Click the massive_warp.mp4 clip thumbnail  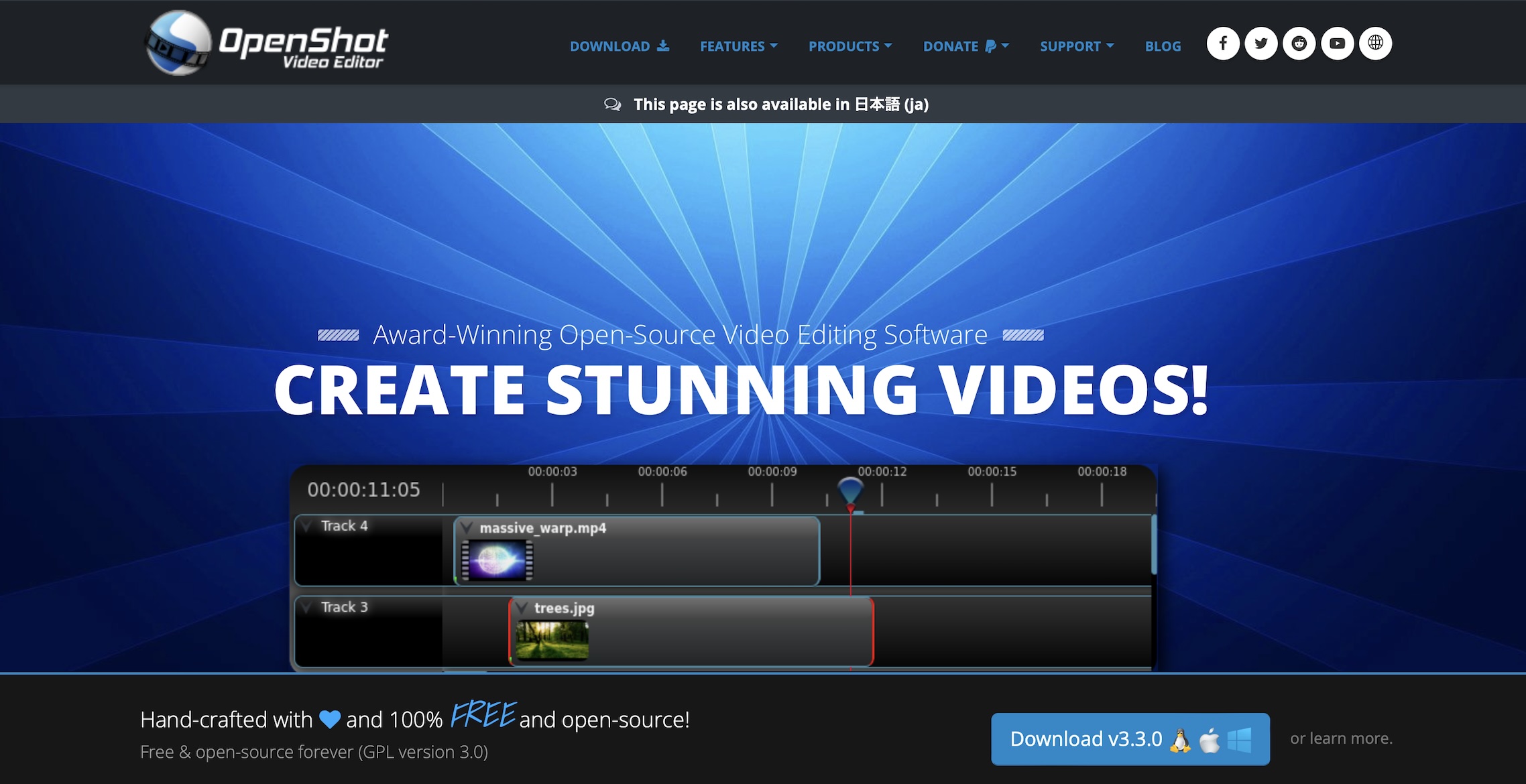pyautogui.click(x=497, y=560)
